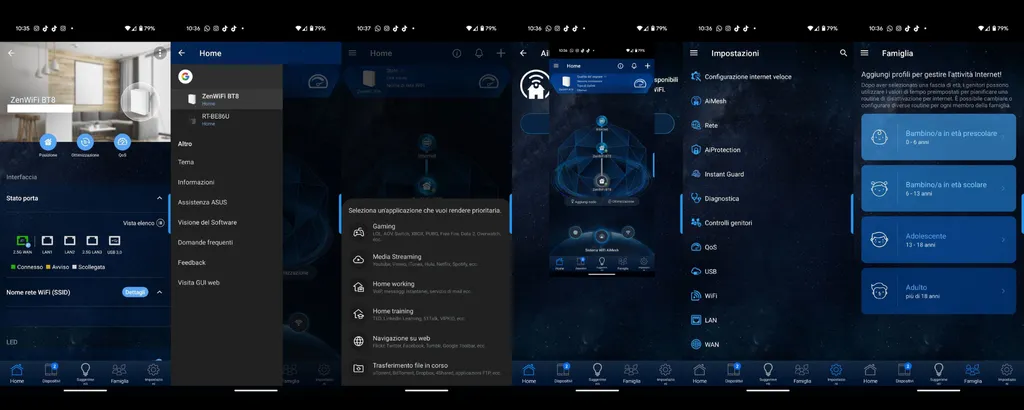
Task: Expand the Adolescente 13-18 anni card
Action: [938, 240]
